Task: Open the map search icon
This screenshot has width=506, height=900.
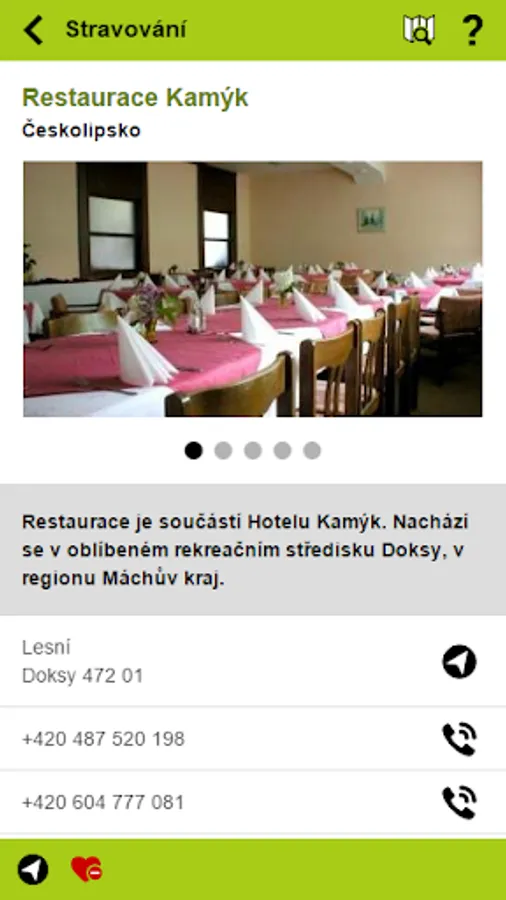Action: 419,30
